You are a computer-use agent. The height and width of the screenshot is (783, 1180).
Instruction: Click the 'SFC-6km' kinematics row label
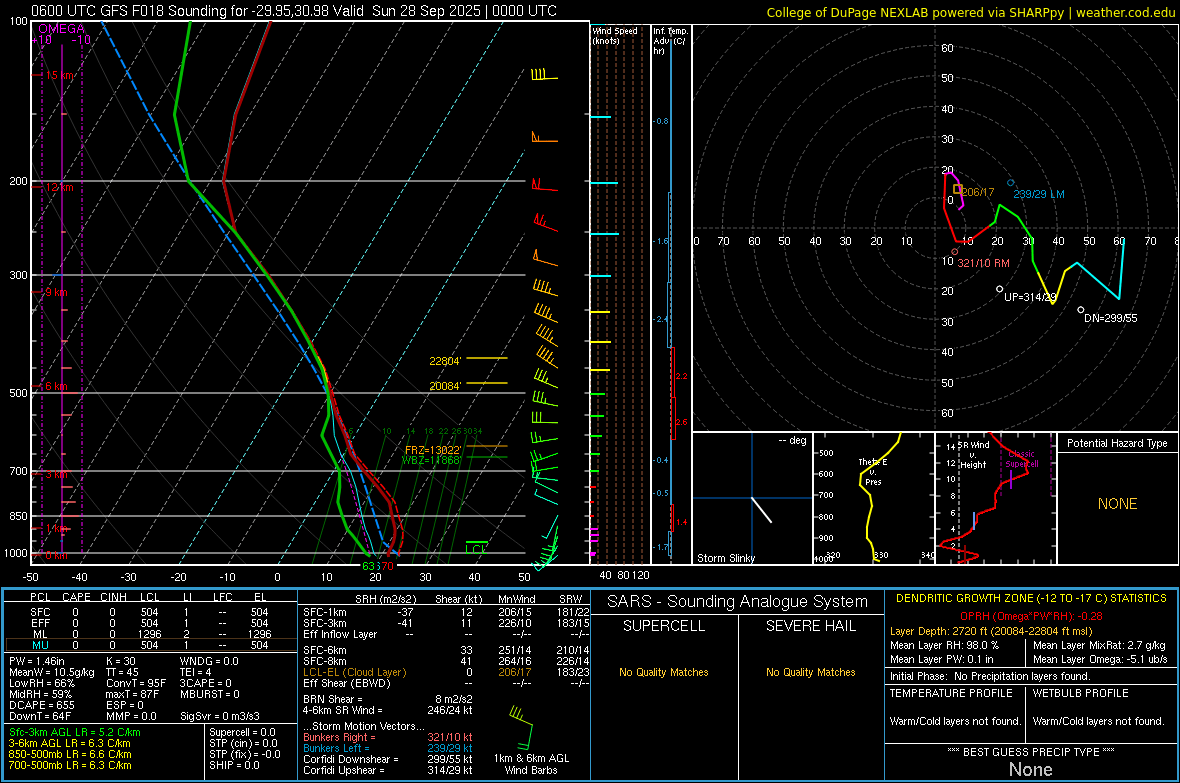325,650
